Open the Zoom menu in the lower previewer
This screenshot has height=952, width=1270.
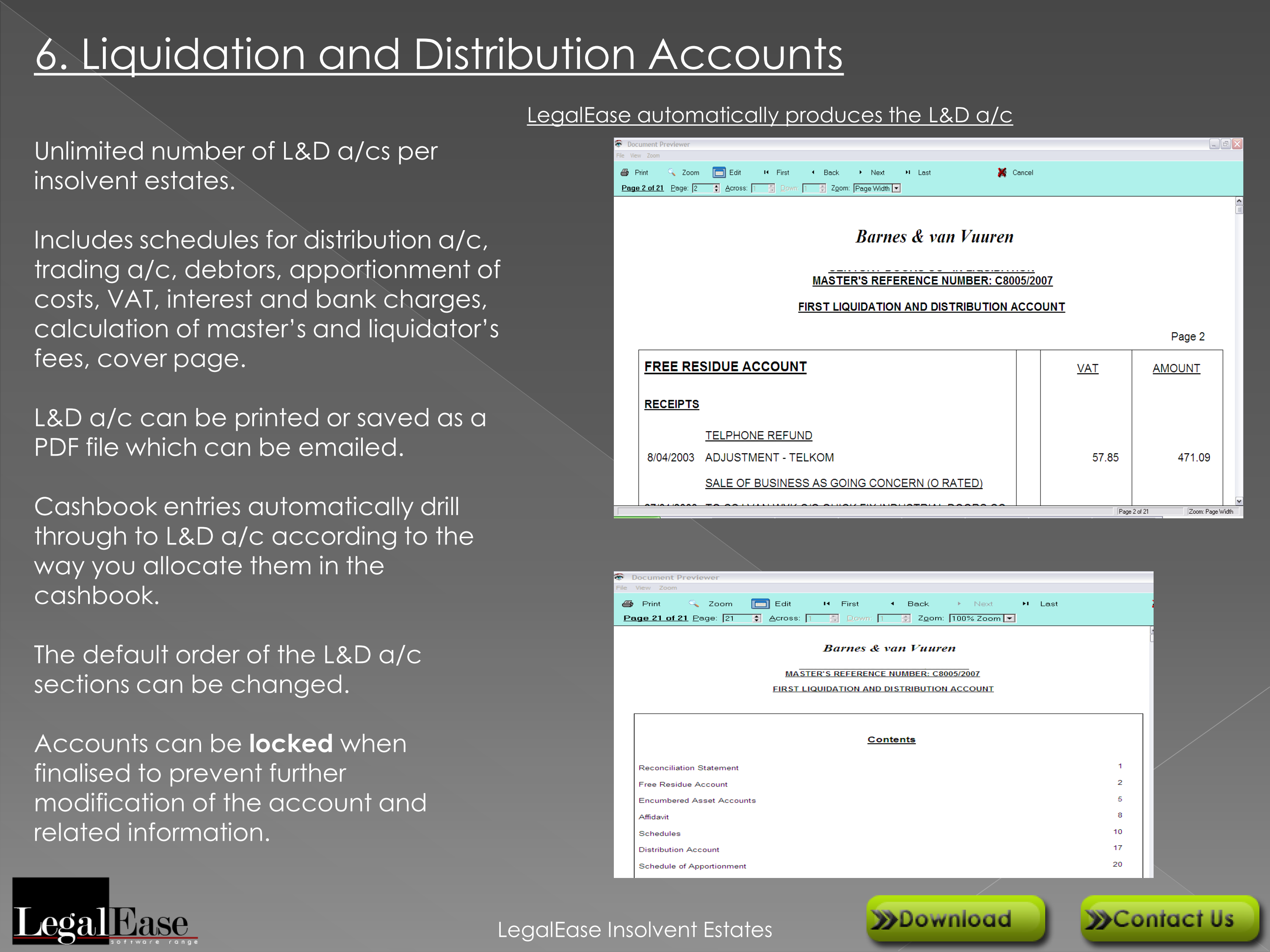click(x=668, y=588)
